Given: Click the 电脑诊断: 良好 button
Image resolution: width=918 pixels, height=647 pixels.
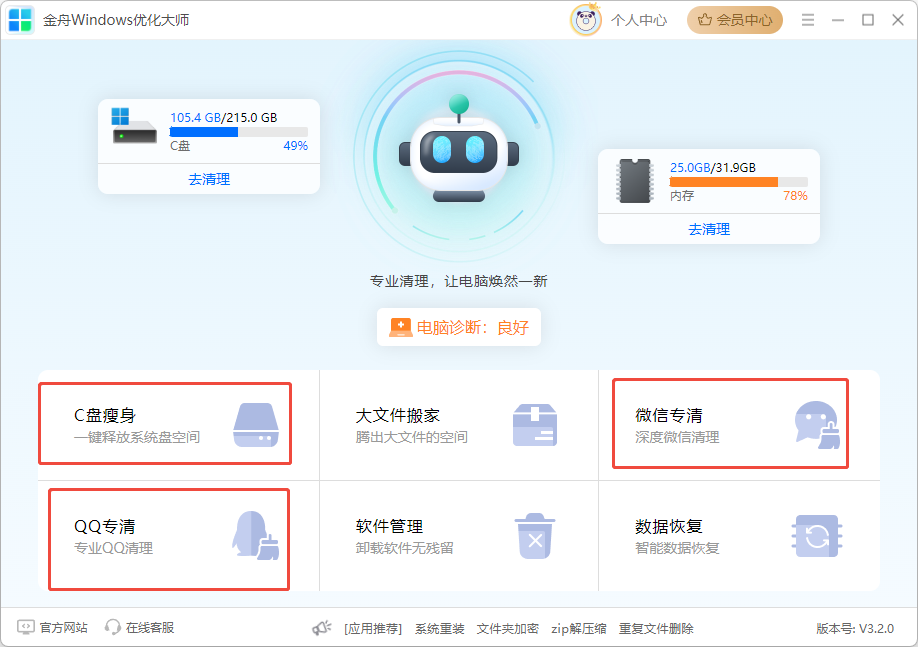Looking at the screenshot, I should (x=459, y=327).
